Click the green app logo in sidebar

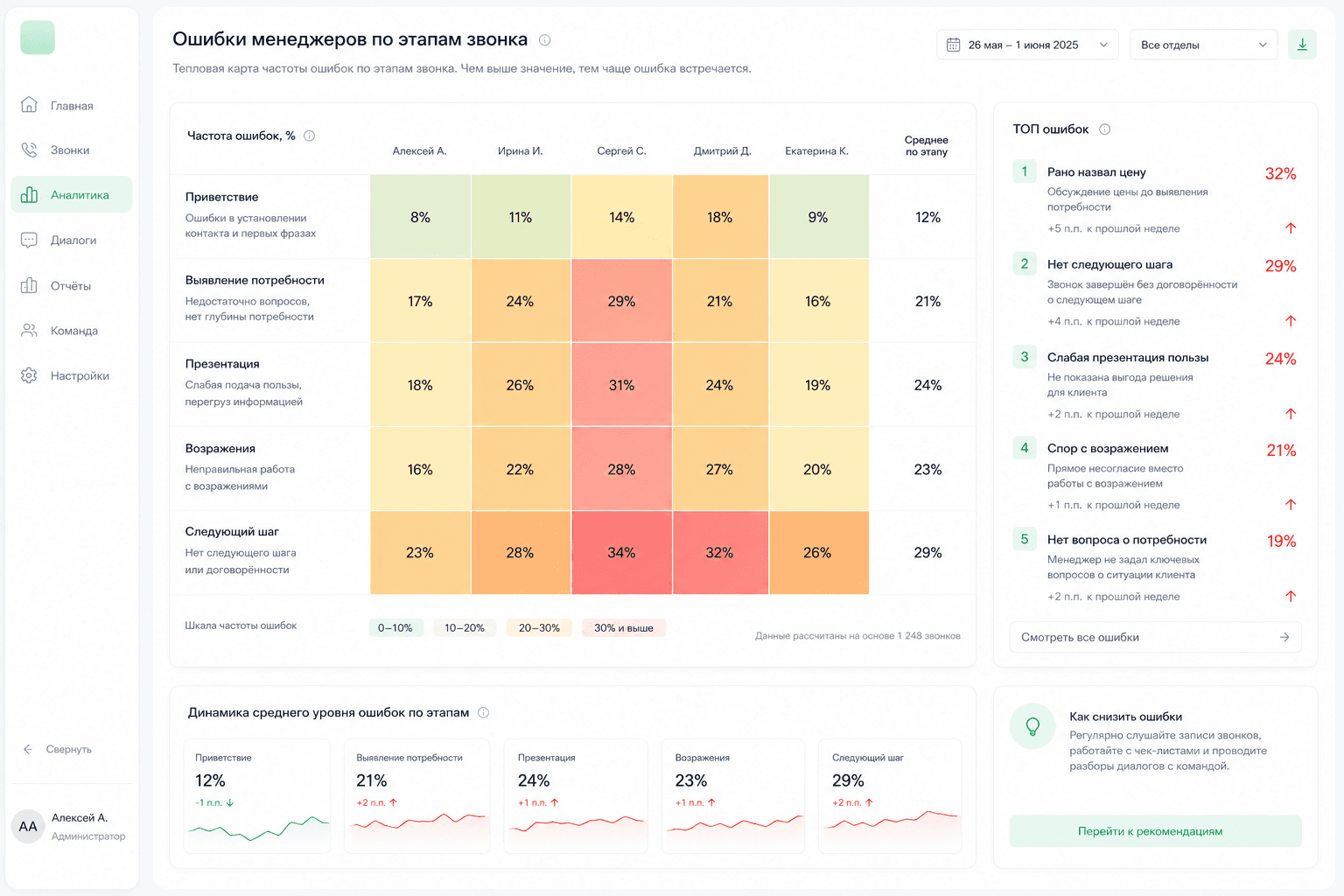click(38, 38)
